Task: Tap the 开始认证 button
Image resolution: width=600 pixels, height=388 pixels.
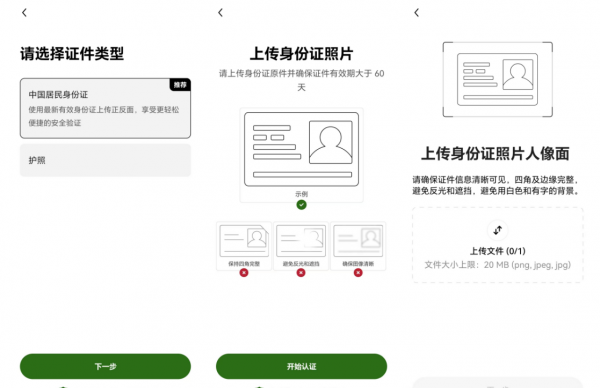Action: click(x=302, y=366)
